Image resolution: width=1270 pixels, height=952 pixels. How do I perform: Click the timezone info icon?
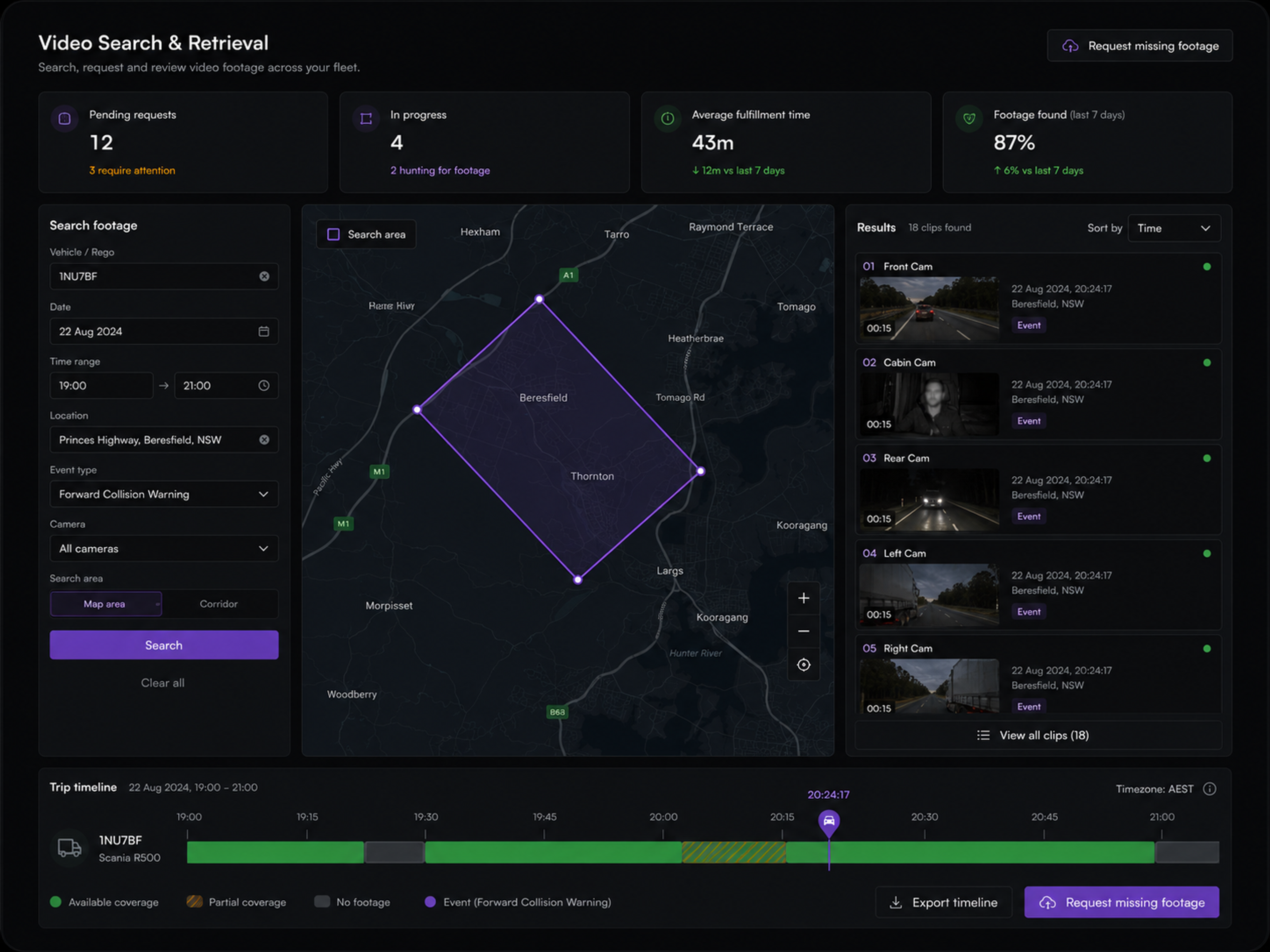pos(1209,789)
